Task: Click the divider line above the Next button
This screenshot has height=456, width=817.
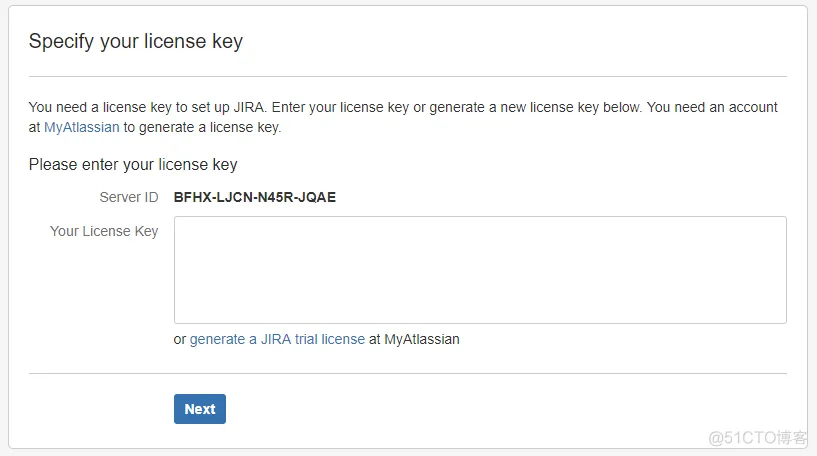Action: pos(407,373)
